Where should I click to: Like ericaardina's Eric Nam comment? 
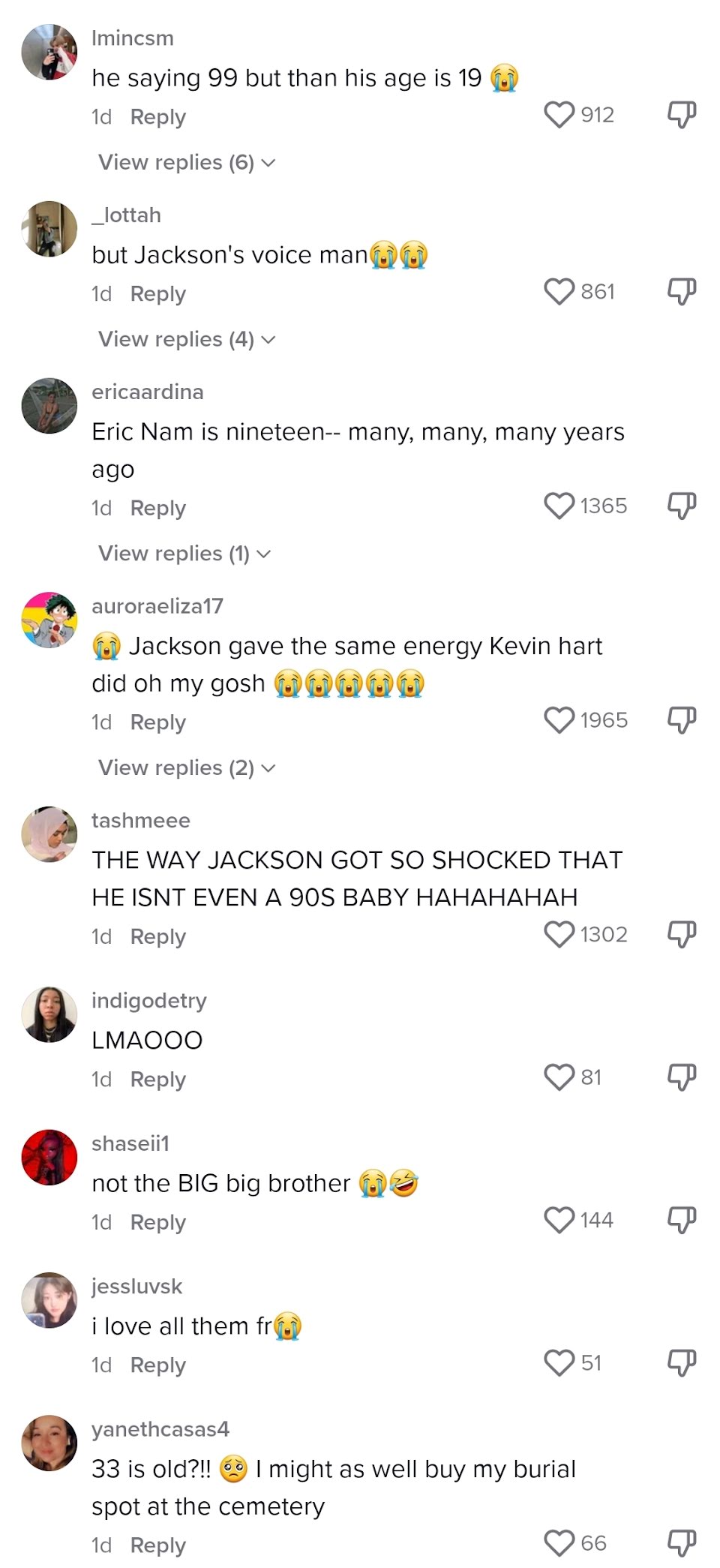coord(559,506)
